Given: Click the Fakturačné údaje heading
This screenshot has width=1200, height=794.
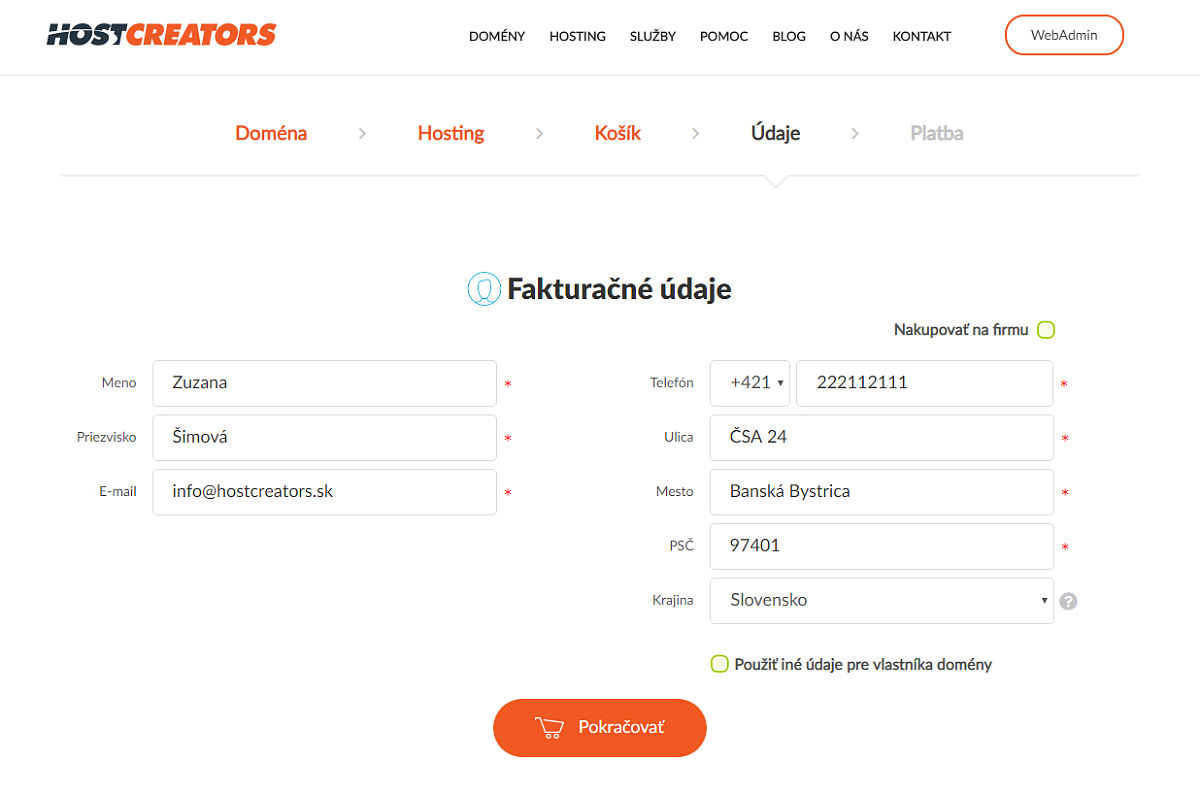Looking at the screenshot, I should [619, 289].
